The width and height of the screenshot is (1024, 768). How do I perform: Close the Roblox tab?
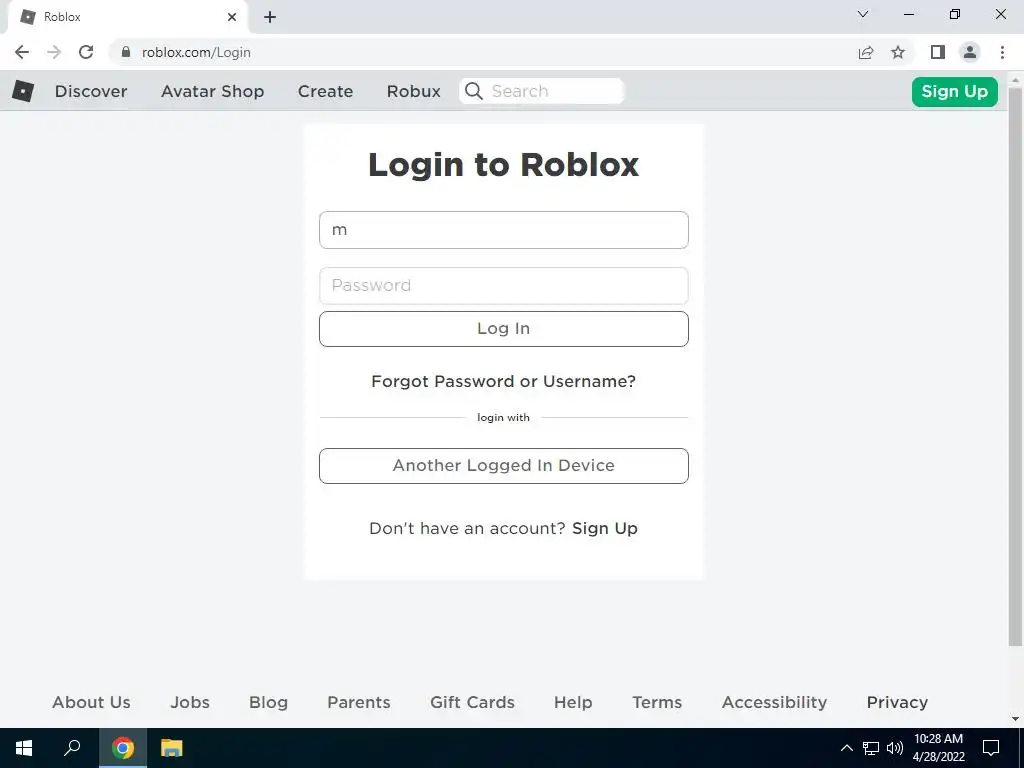232,17
